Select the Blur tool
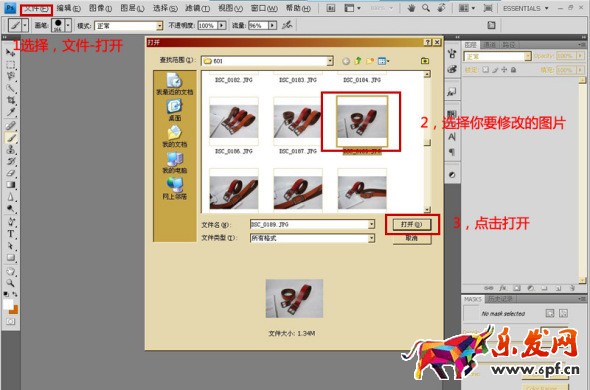The width and height of the screenshot is (590, 390). pos(10,197)
